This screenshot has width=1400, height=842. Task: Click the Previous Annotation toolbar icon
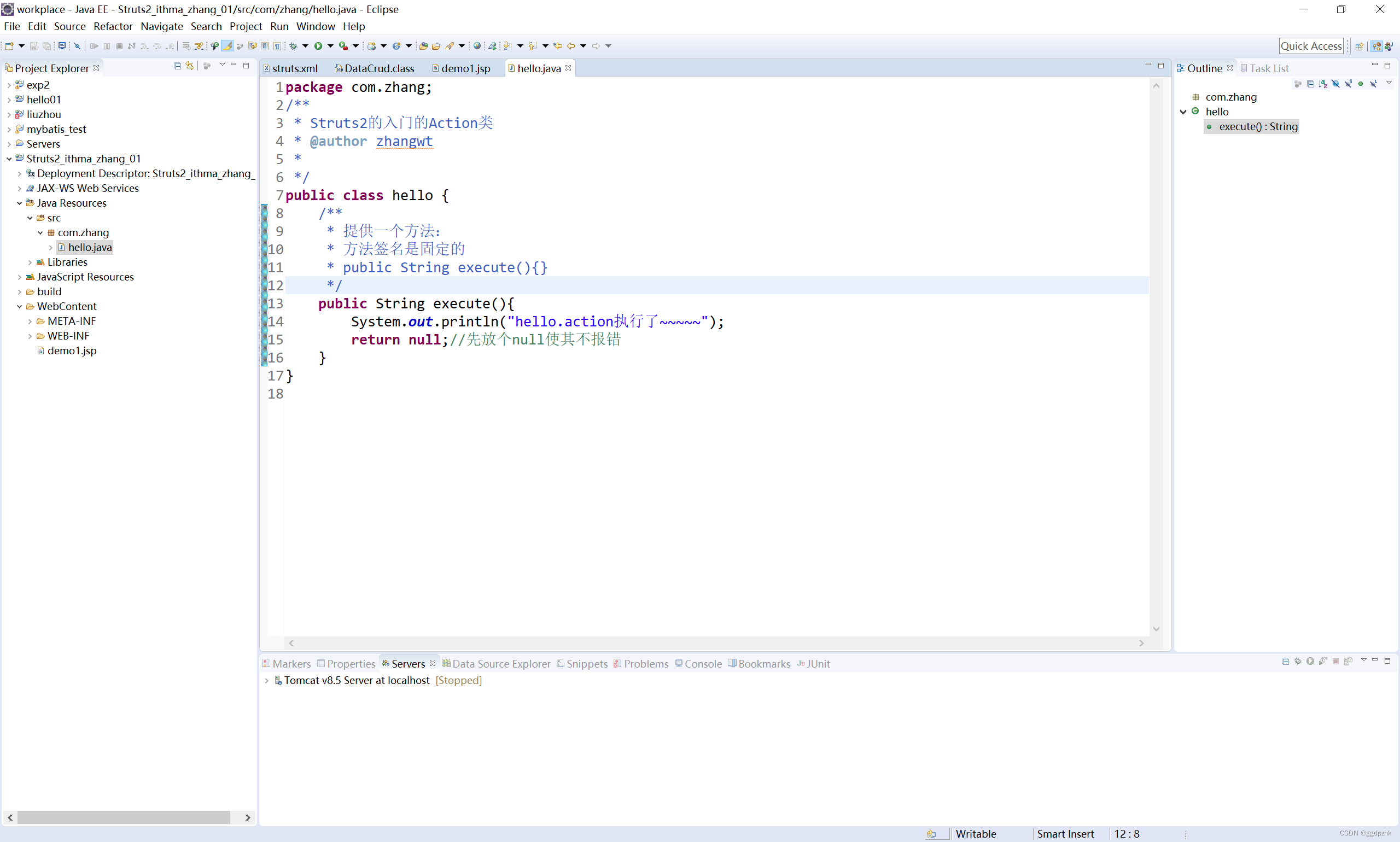coord(532,46)
